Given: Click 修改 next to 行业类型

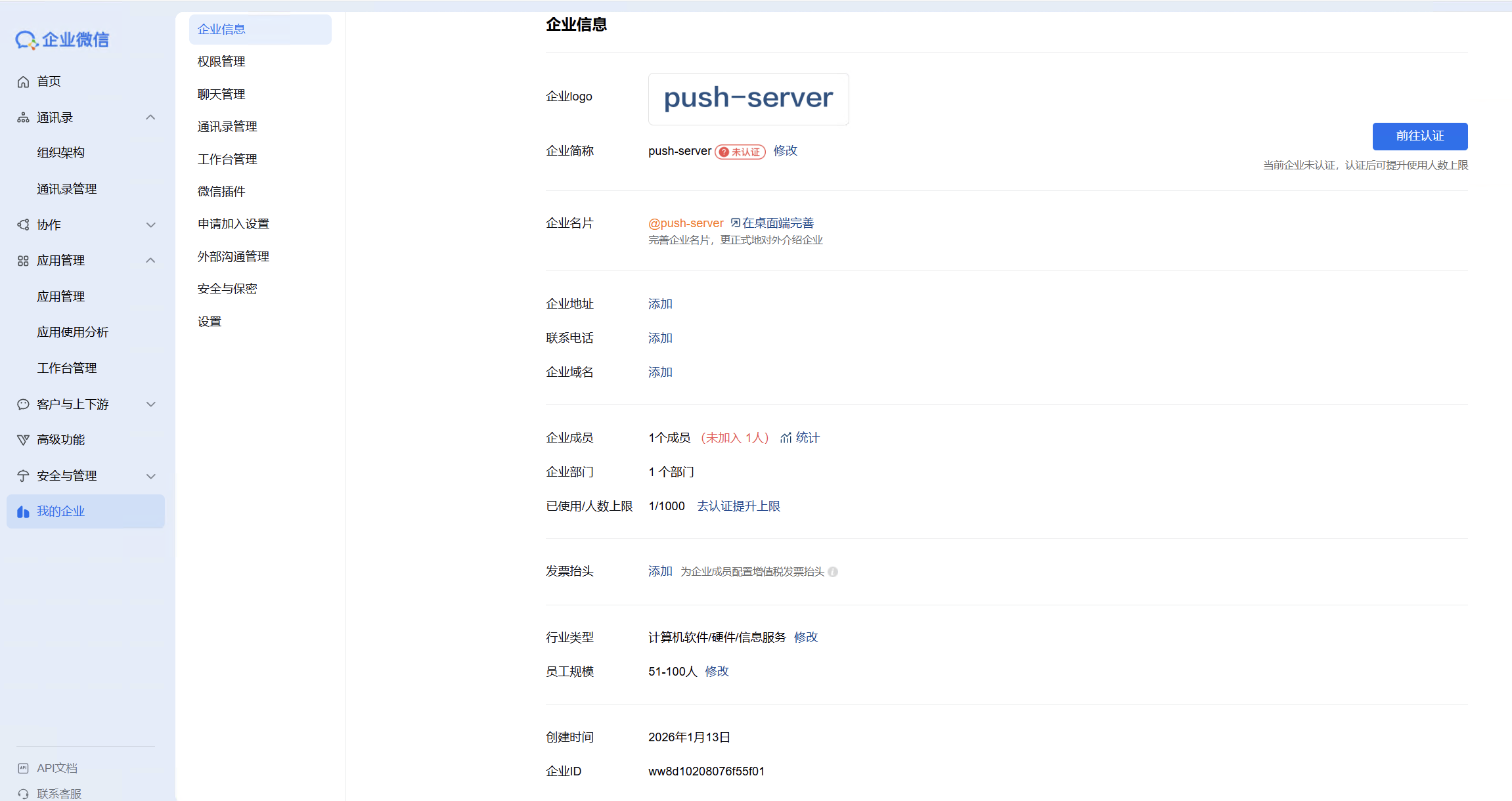Looking at the screenshot, I should (806, 638).
